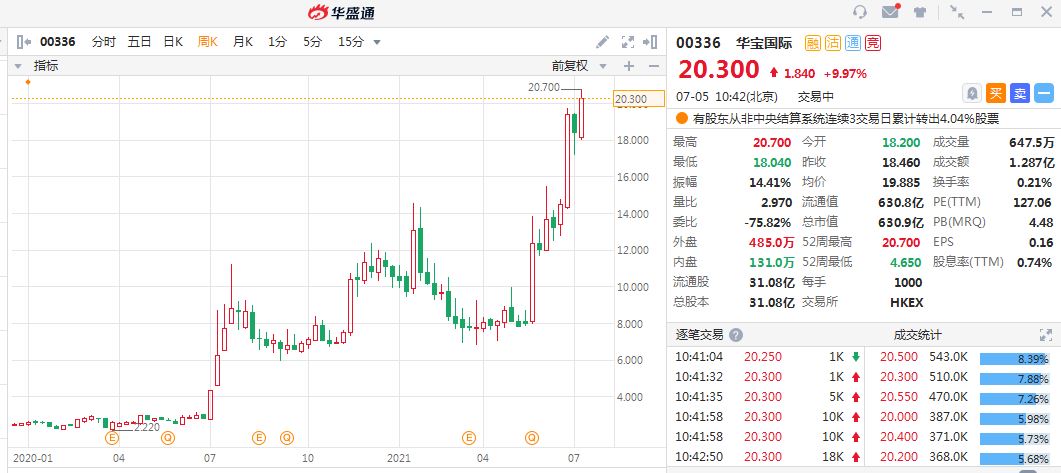Open the shareholder transfer announcement
Viewport: 1061px width, 473px height.
point(846,119)
